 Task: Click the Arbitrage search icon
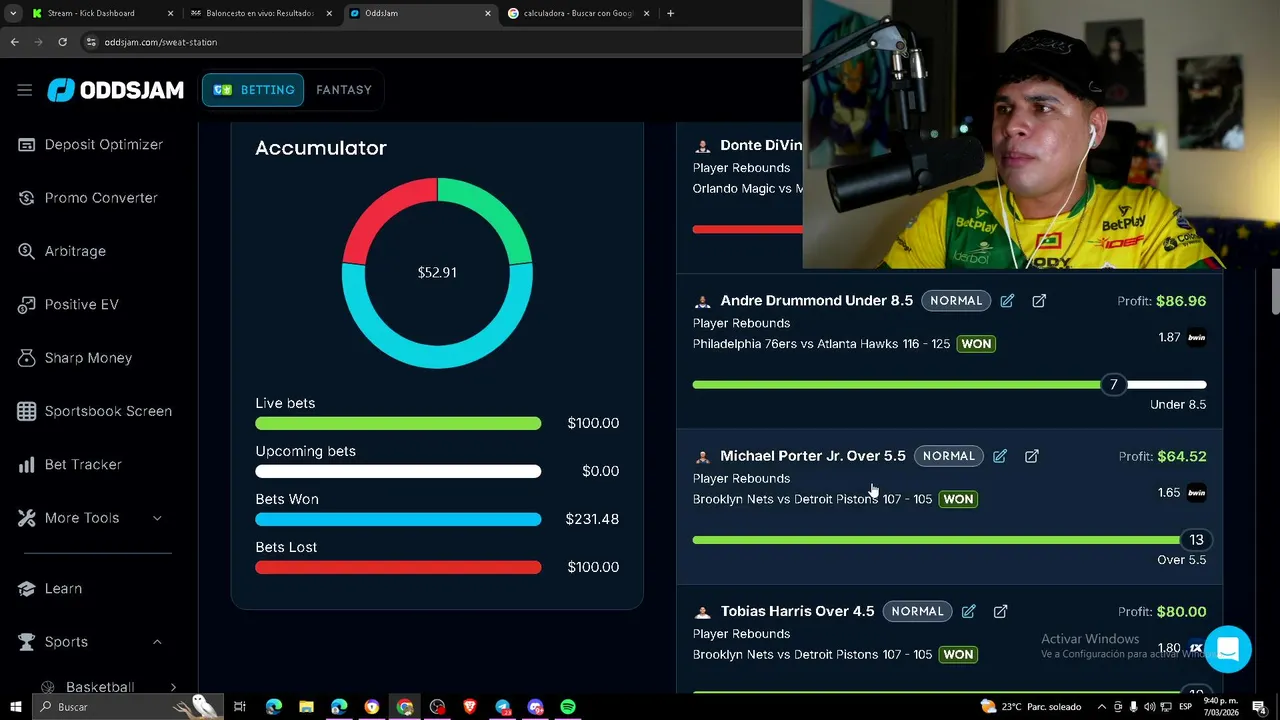point(27,251)
